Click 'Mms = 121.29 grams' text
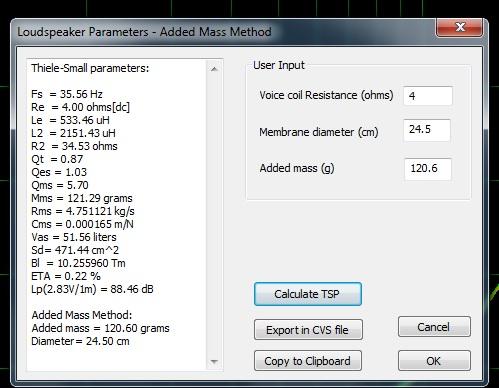The height and width of the screenshot is (388, 499). tap(82, 198)
